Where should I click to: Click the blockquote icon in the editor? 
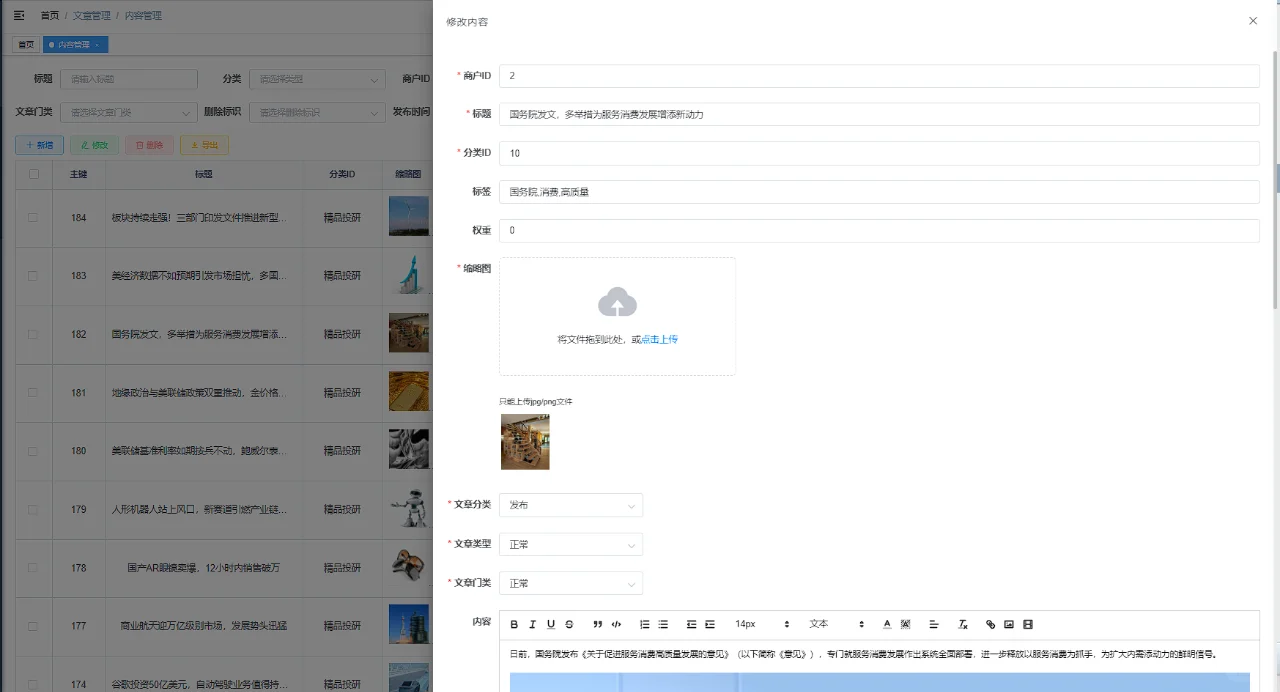(x=597, y=623)
